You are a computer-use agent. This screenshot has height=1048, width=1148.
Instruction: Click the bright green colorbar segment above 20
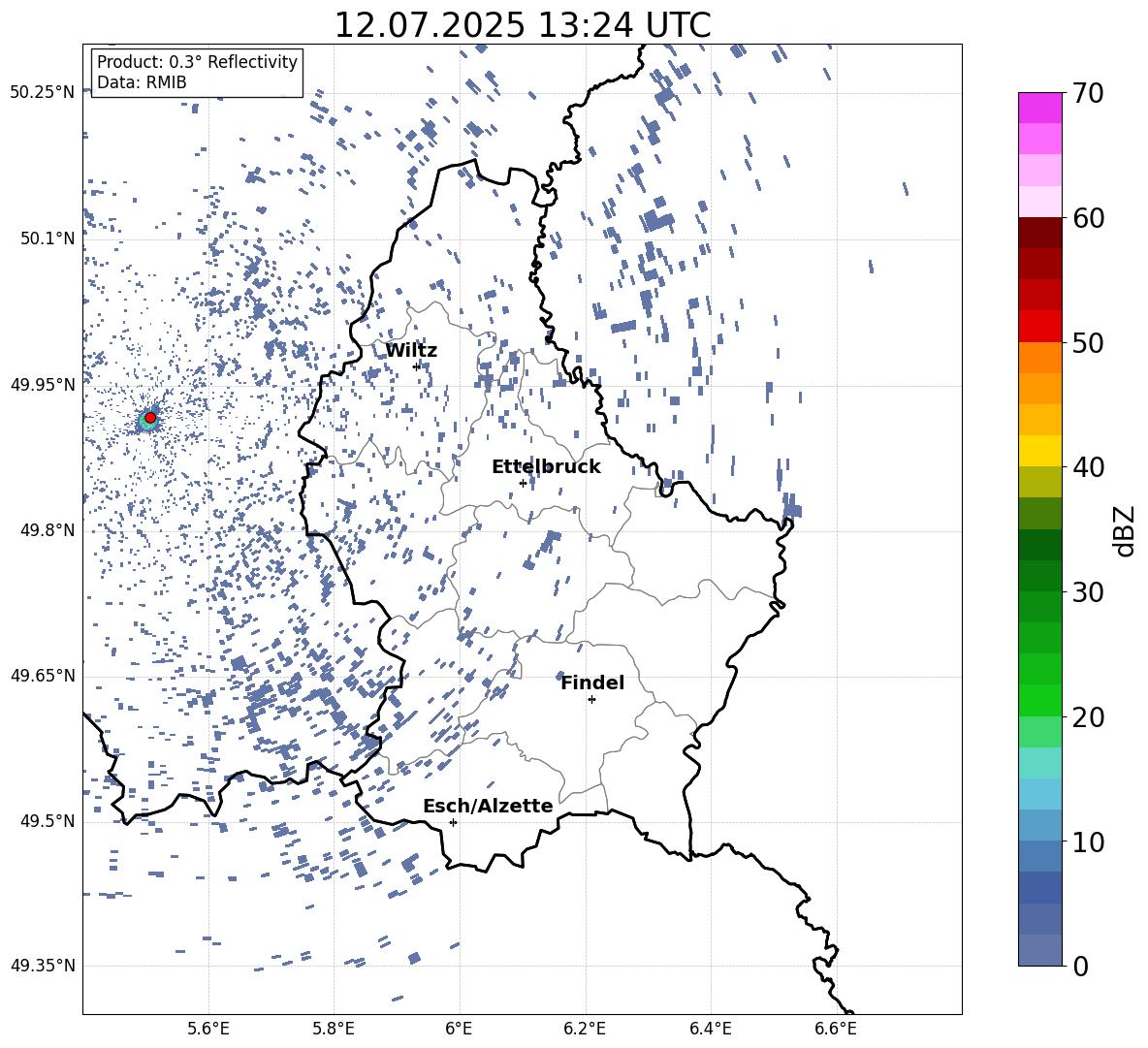click(1039, 700)
